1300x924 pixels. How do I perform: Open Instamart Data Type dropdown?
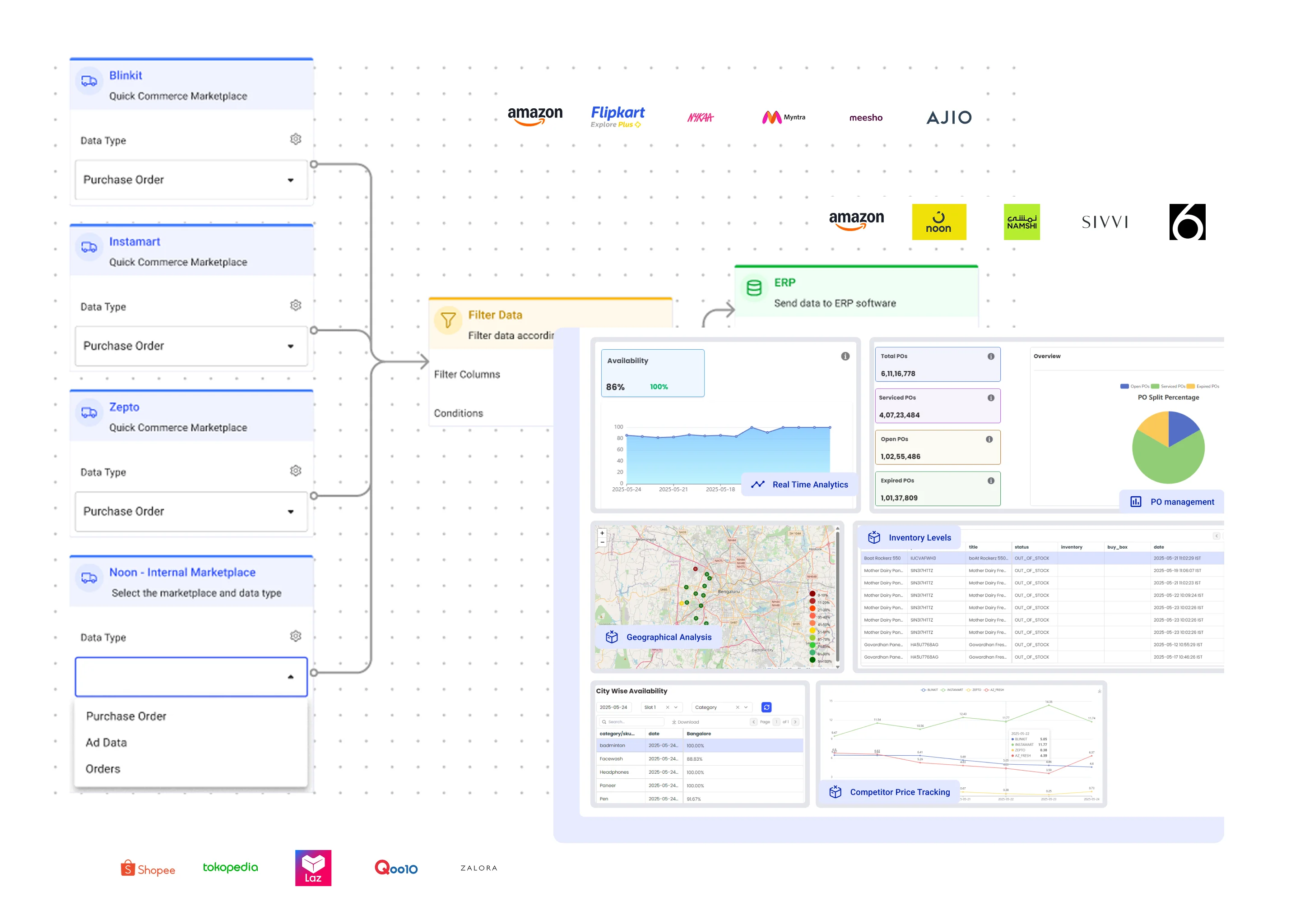[191, 346]
